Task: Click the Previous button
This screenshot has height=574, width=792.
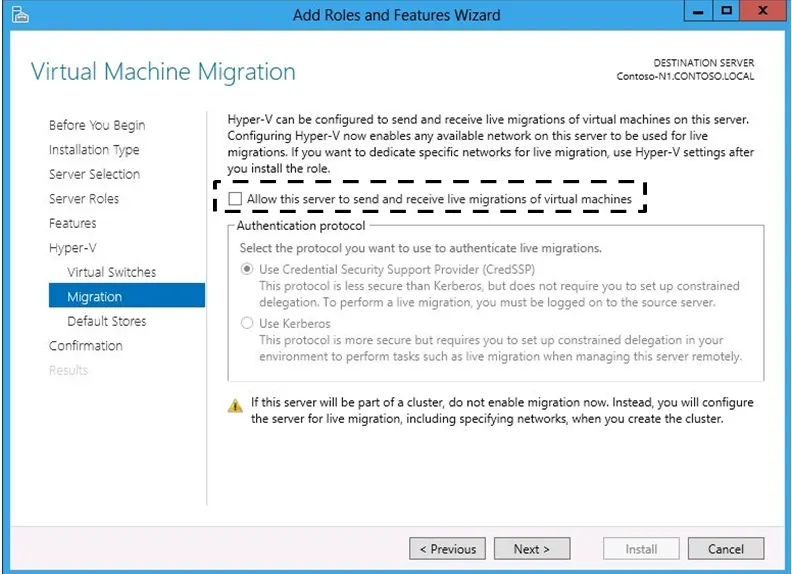Action: point(448,549)
